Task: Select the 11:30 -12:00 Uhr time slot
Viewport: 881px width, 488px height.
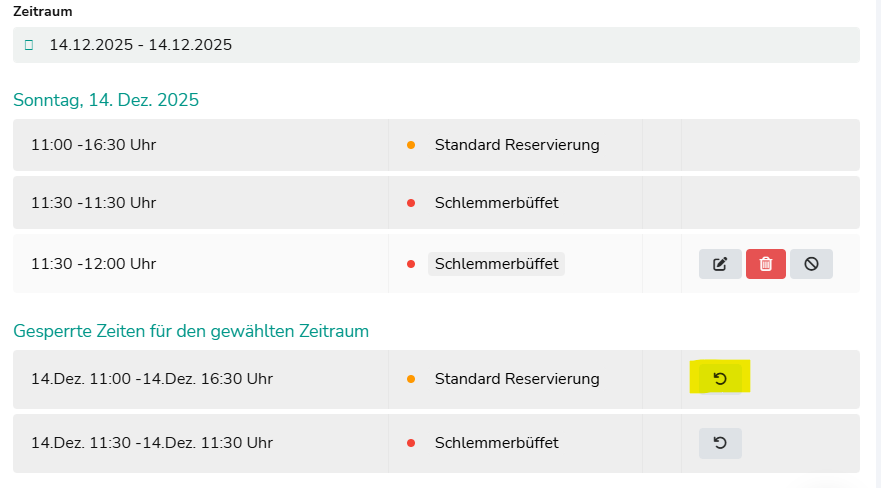Action: point(93,264)
